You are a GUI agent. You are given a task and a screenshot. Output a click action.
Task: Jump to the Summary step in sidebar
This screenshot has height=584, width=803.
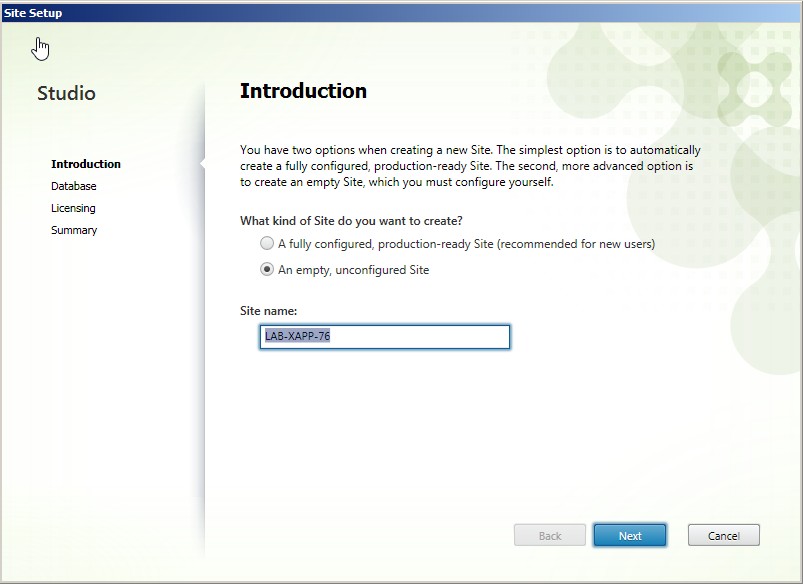74,230
